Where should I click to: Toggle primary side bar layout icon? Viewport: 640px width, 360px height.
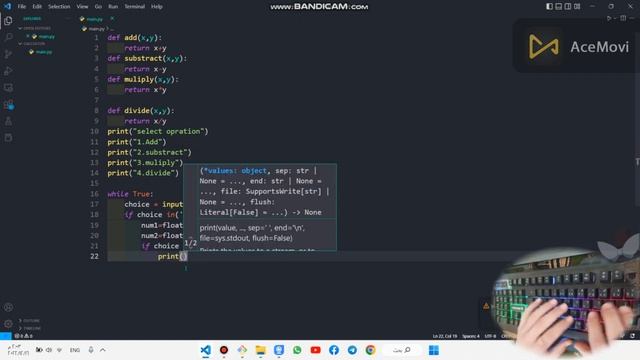[x=549, y=6]
